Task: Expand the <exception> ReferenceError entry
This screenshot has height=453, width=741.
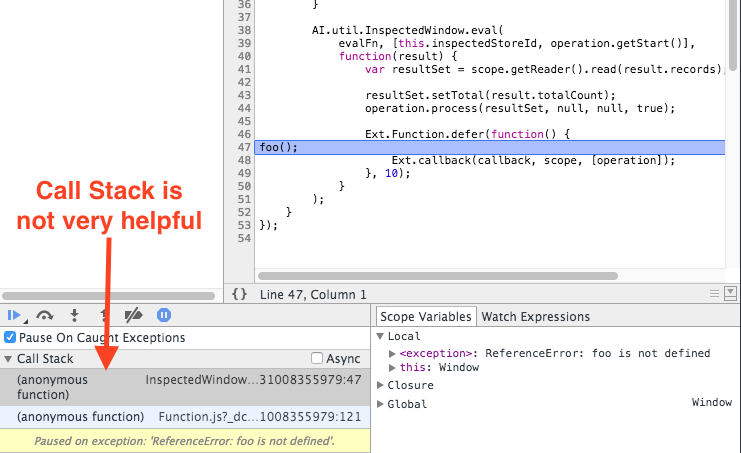Action: click(392, 353)
